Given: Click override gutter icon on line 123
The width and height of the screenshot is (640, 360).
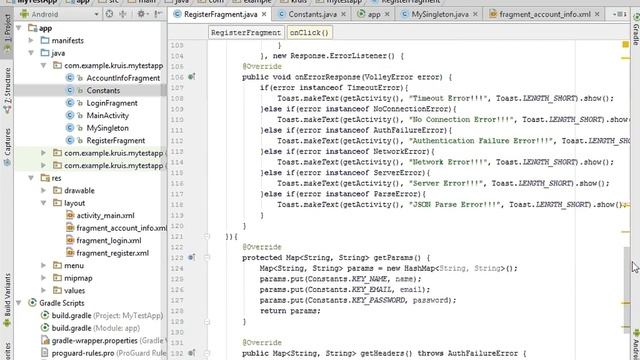Looking at the screenshot, I should [x=191, y=258].
